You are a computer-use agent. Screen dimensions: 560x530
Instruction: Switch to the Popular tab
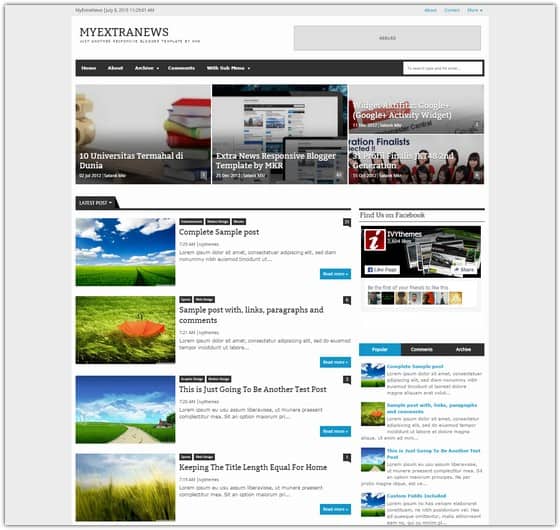tap(380, 349)
